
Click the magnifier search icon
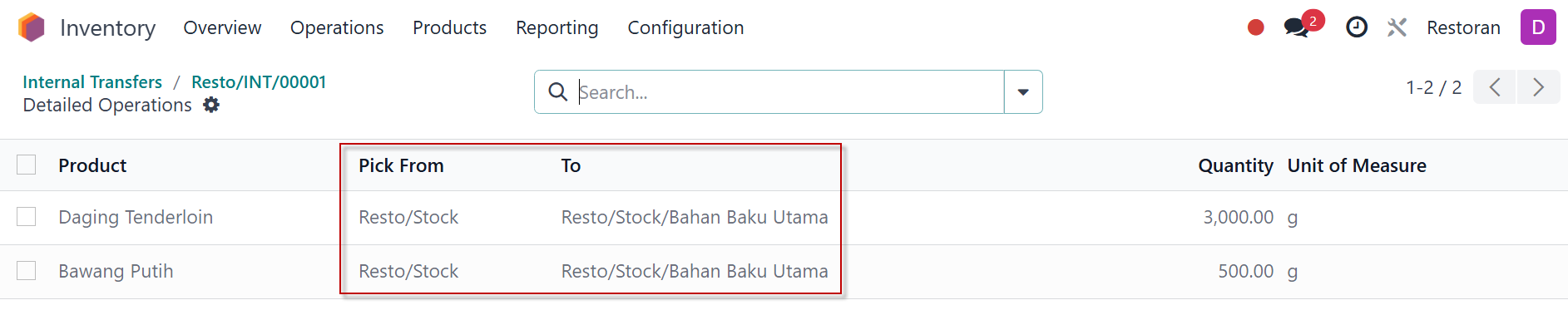pos(557,91)
